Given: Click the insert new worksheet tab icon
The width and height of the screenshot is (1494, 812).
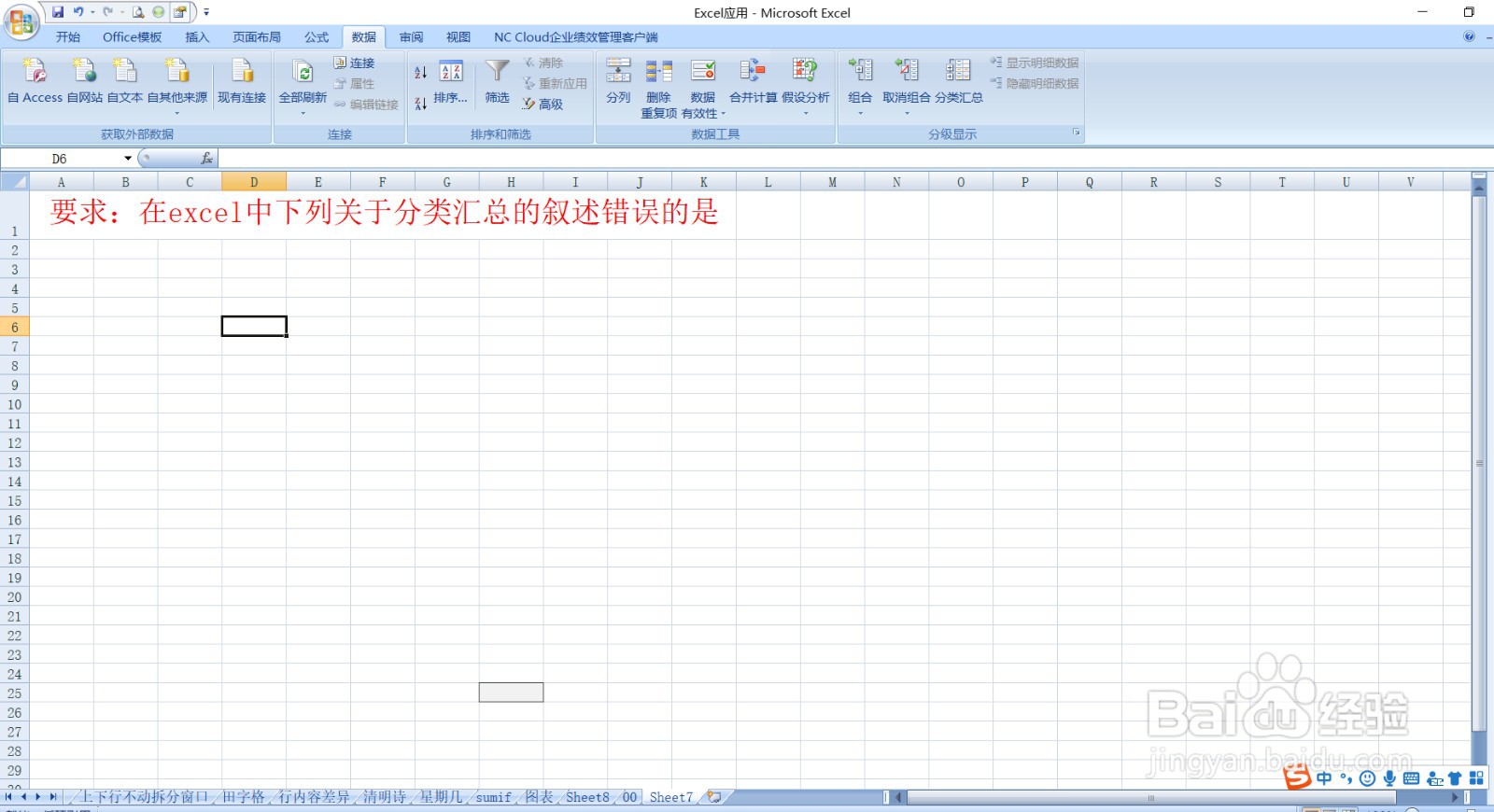Looking at the screenshot, I should 714,797.
